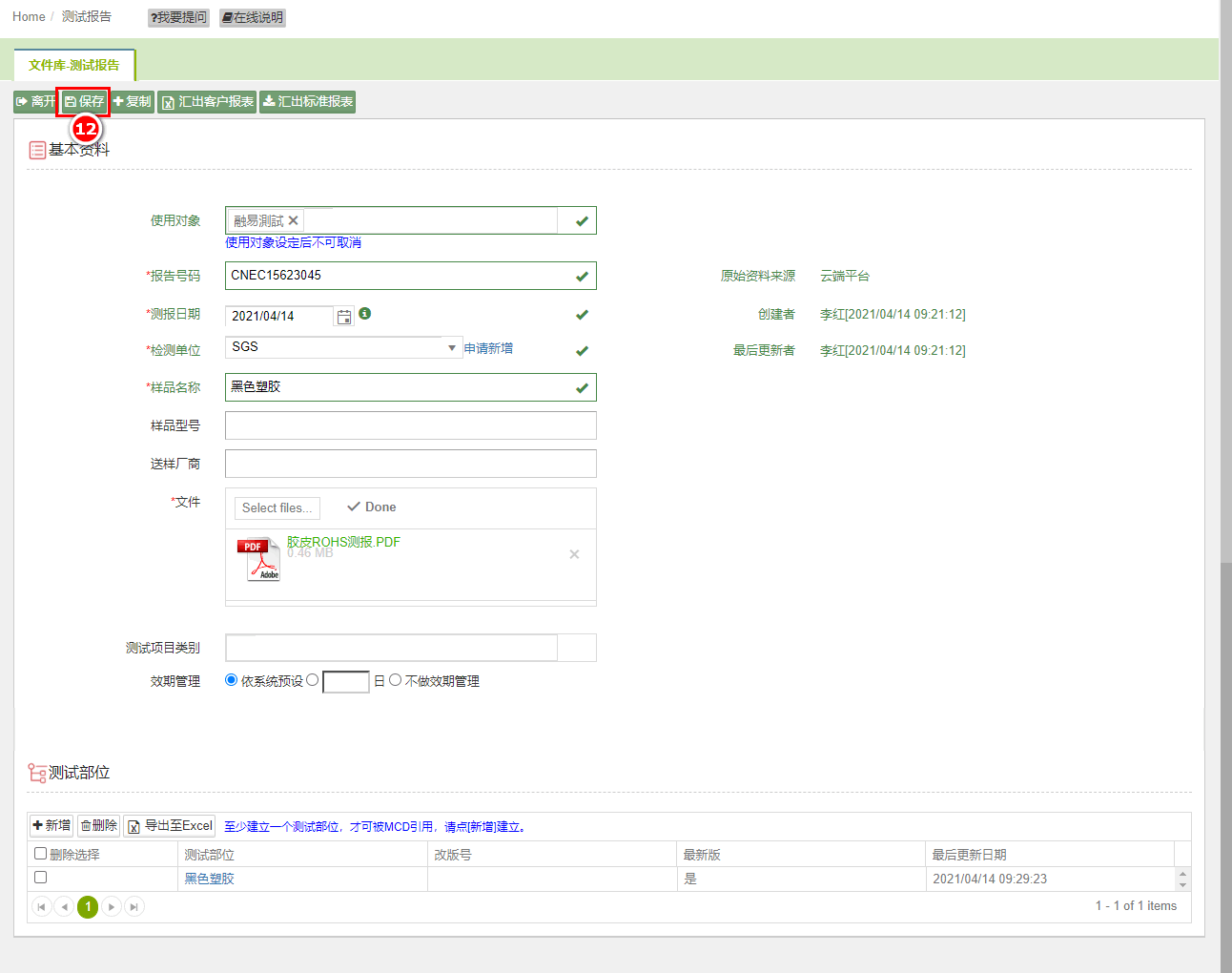Select the 不做效期管理 radio button
1232x973 pixels.
click(x=395, y=680)
